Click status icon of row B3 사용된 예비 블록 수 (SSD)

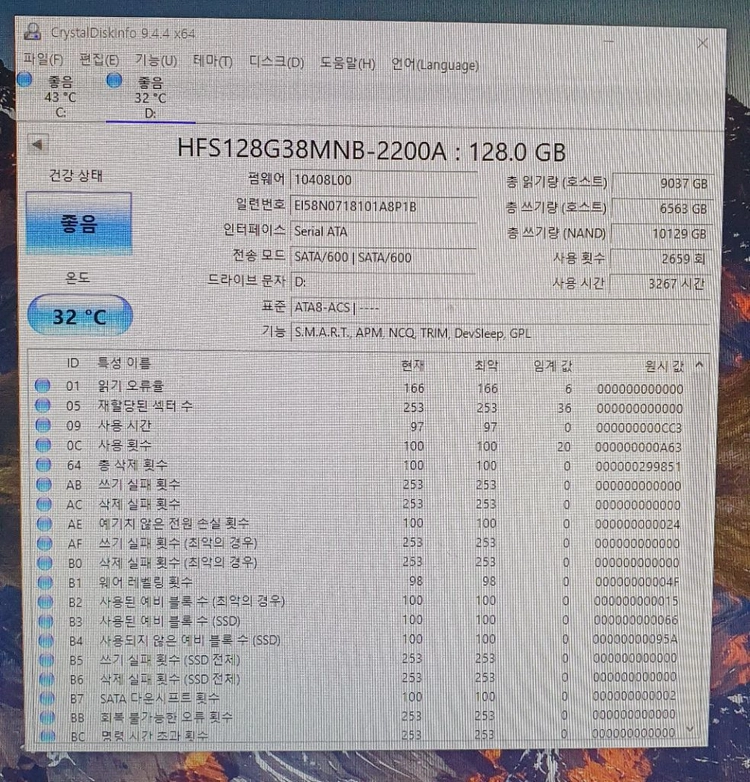coord(45,621)
